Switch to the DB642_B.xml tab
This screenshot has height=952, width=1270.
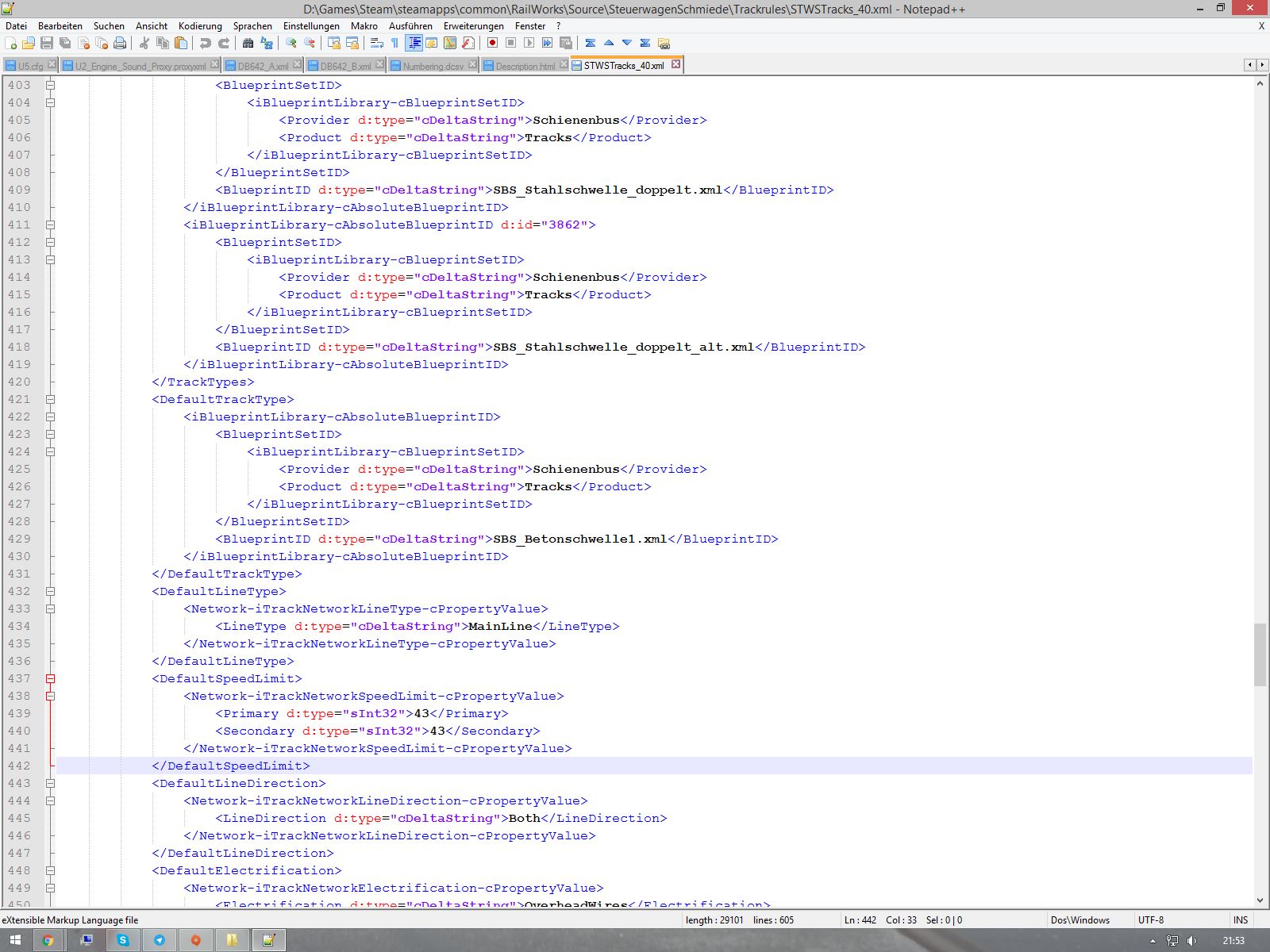coord(344,66)
